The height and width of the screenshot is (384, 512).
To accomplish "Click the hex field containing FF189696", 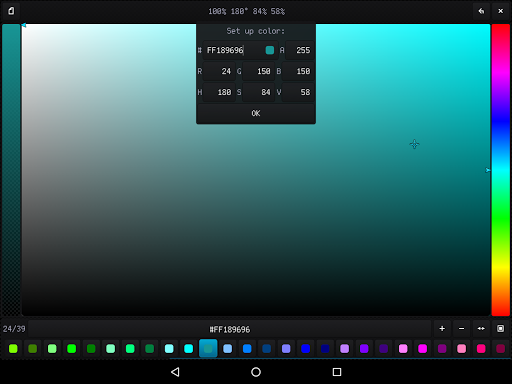I will 240,50.
